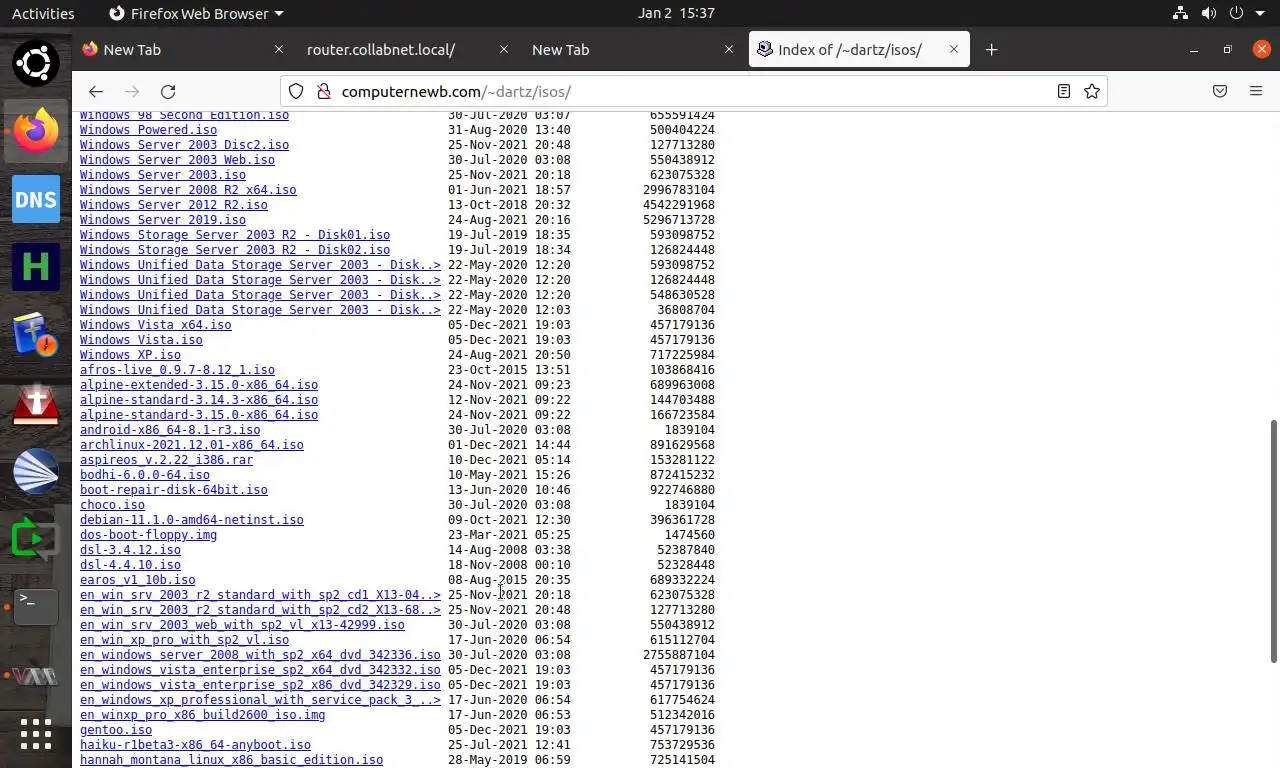Show applications grid in dock

click(36, 734)
